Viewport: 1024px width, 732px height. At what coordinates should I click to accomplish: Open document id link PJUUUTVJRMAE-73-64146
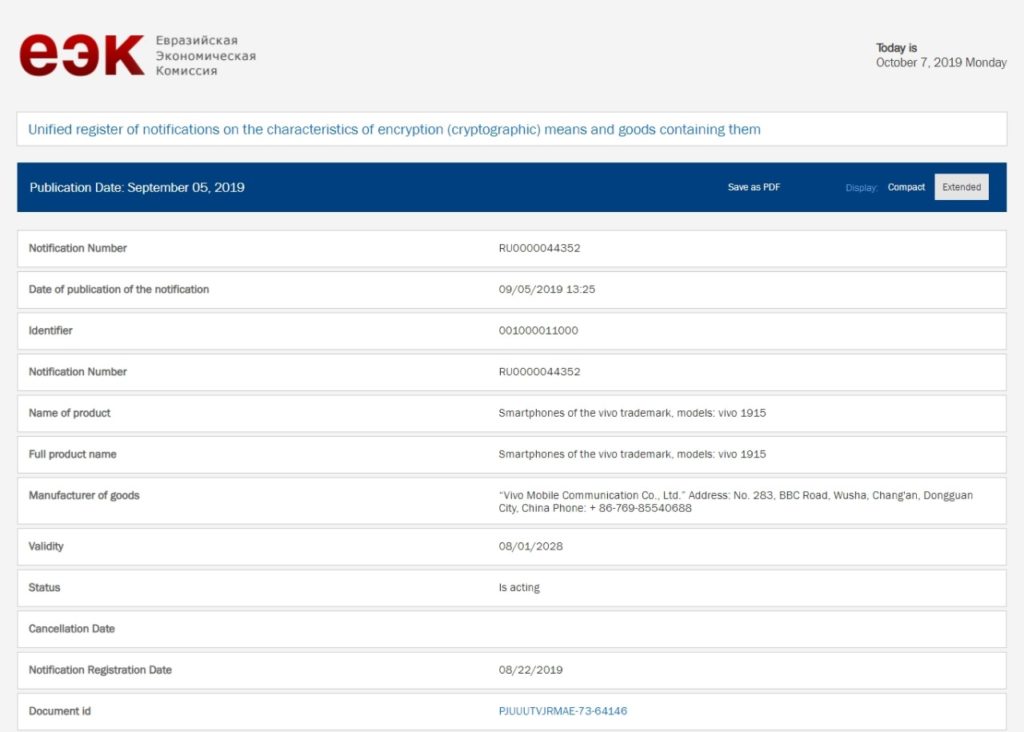pyautogui.click(x=563, y=711)
